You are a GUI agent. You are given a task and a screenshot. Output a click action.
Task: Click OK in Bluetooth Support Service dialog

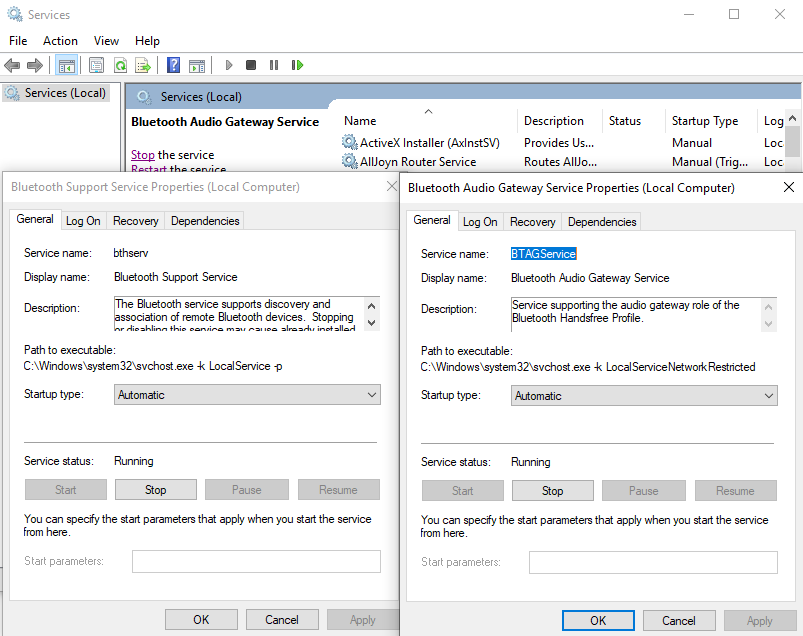(201, 620)
